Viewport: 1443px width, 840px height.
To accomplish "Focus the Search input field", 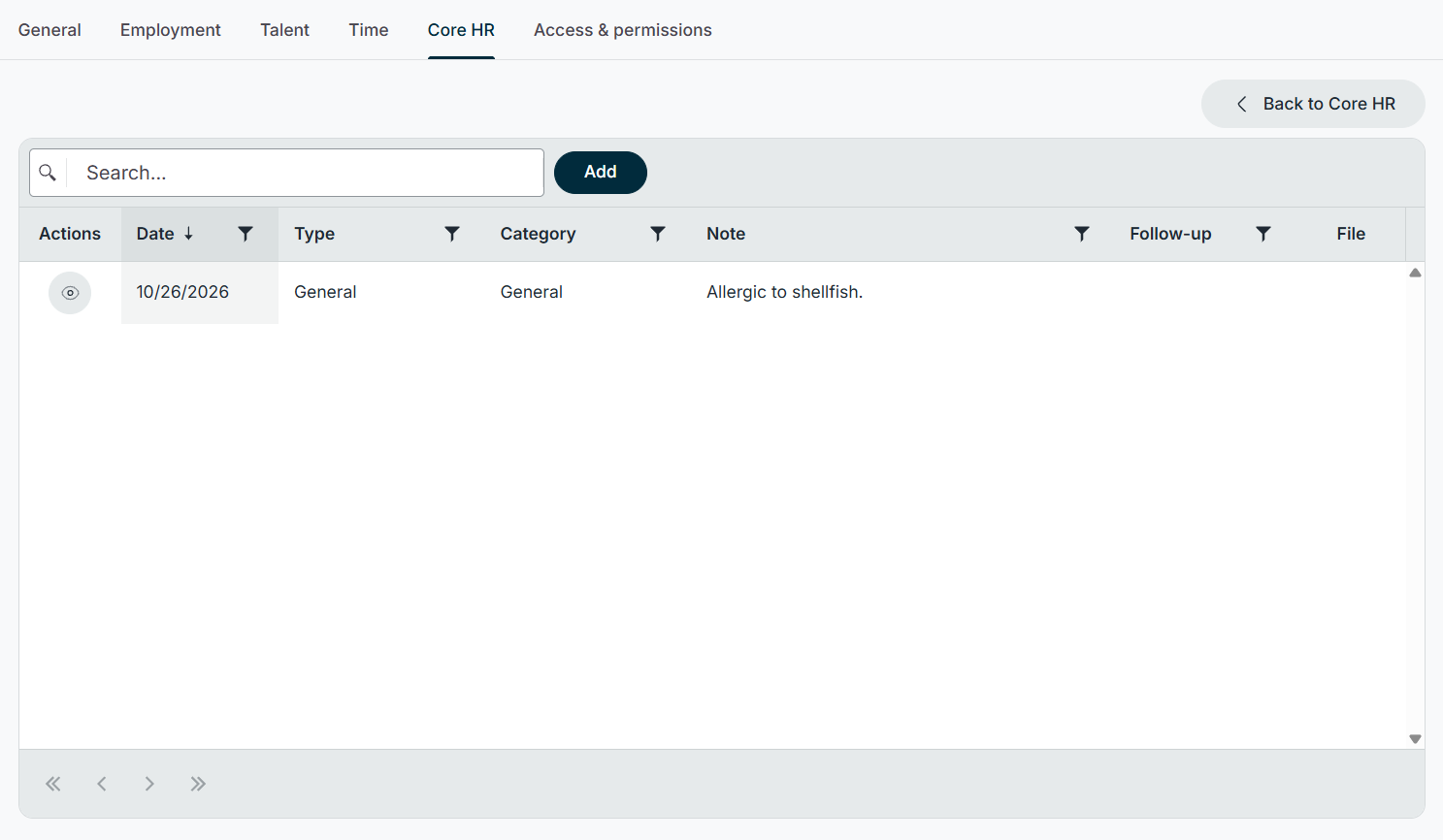I will pyautogui.click(x=305, y=173).
